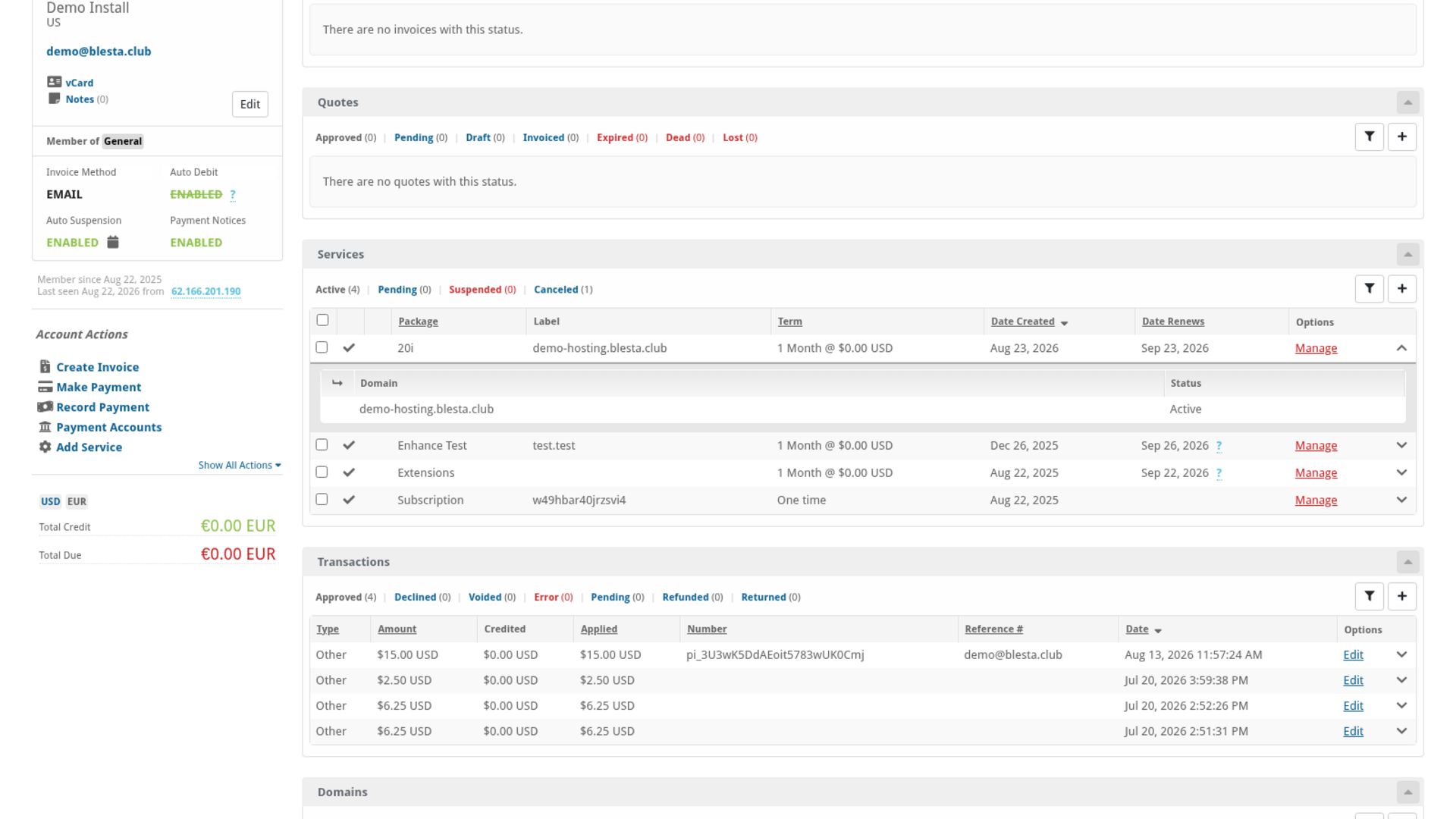The image size is (1456, 819).
Task: Click the Create Invoice document icon
Action: [45, 366]
